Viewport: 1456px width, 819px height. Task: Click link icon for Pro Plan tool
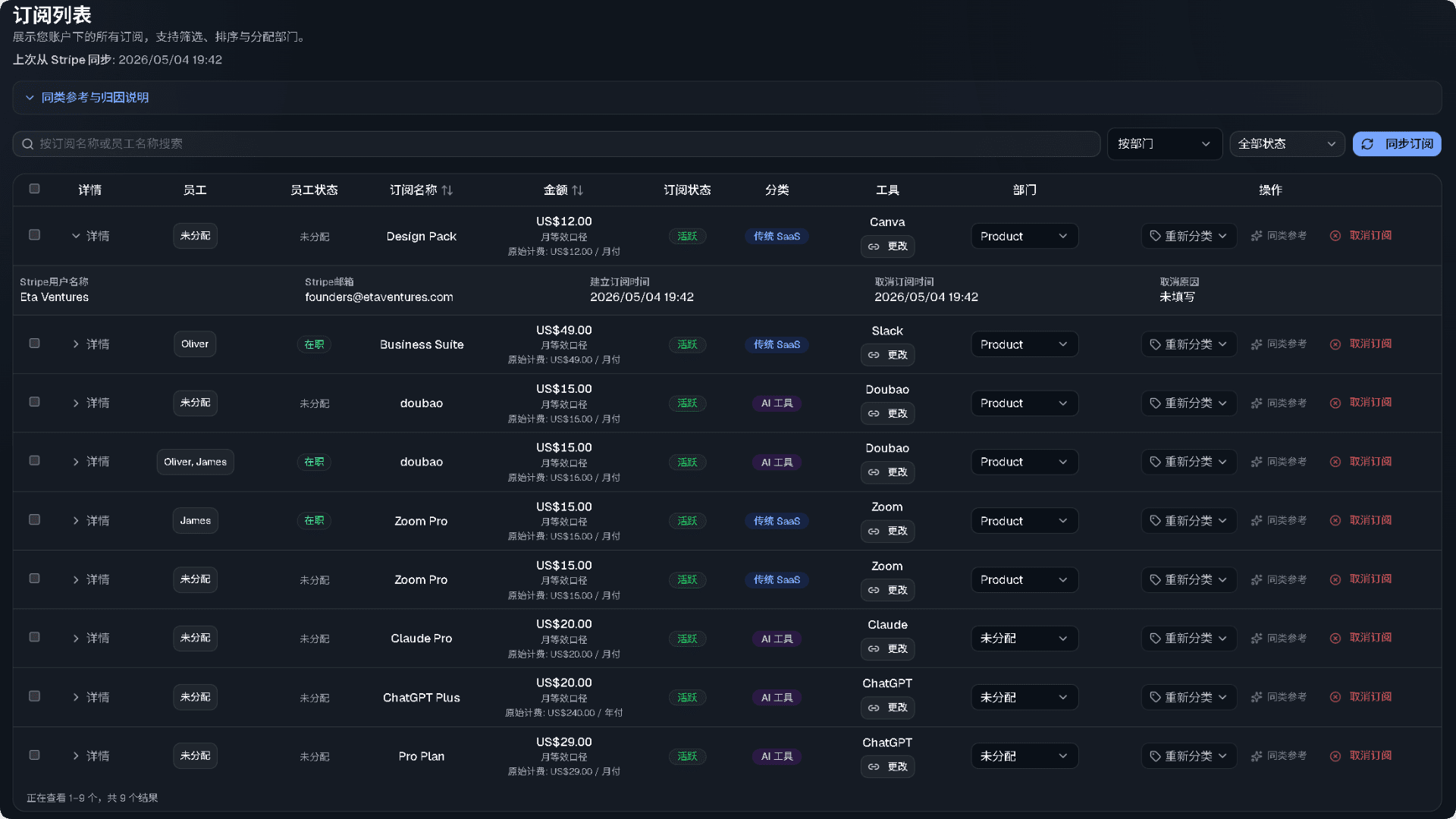click(874, 767)
